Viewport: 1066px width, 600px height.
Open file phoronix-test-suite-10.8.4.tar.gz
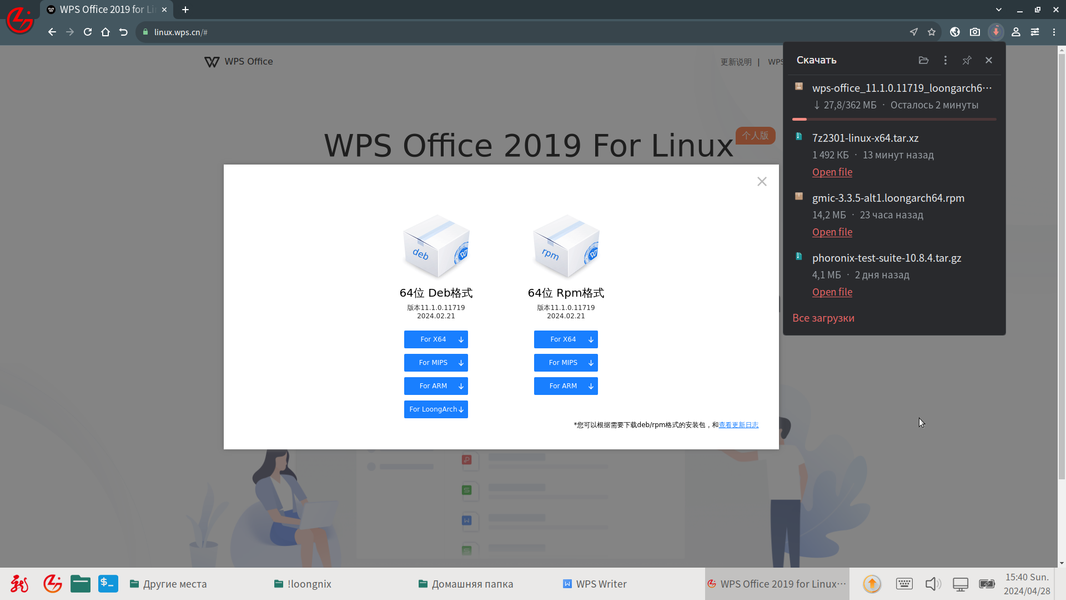831,292
